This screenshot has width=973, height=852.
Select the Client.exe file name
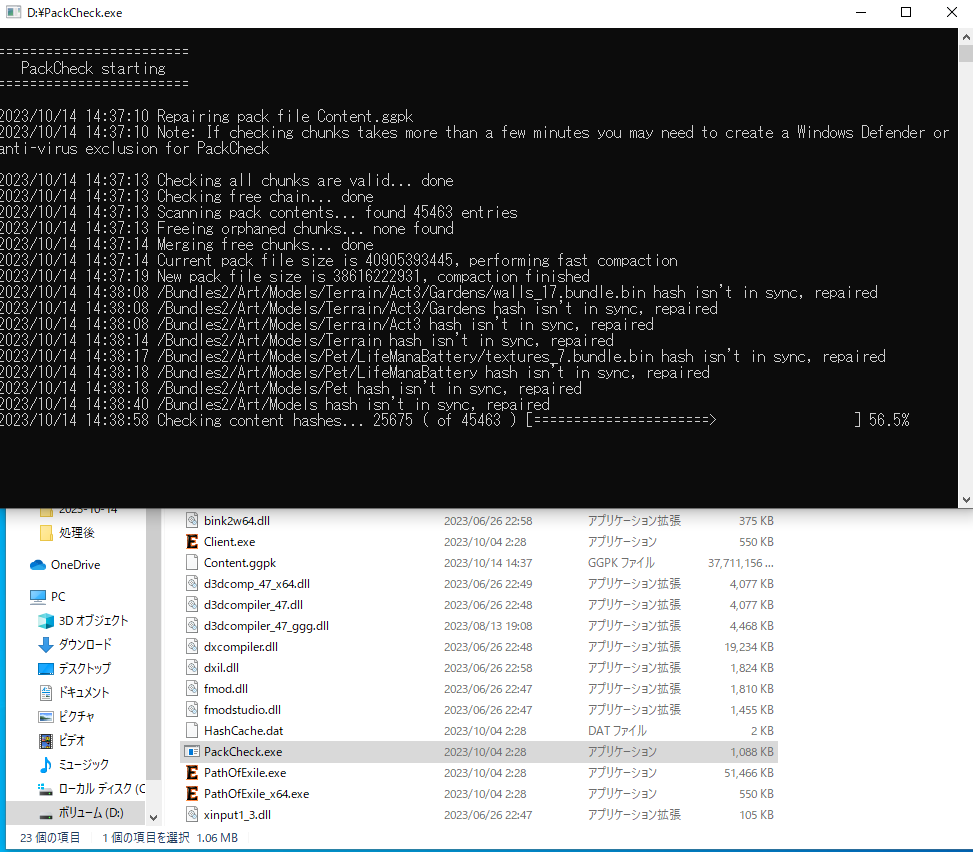click(x=230, y=542)
